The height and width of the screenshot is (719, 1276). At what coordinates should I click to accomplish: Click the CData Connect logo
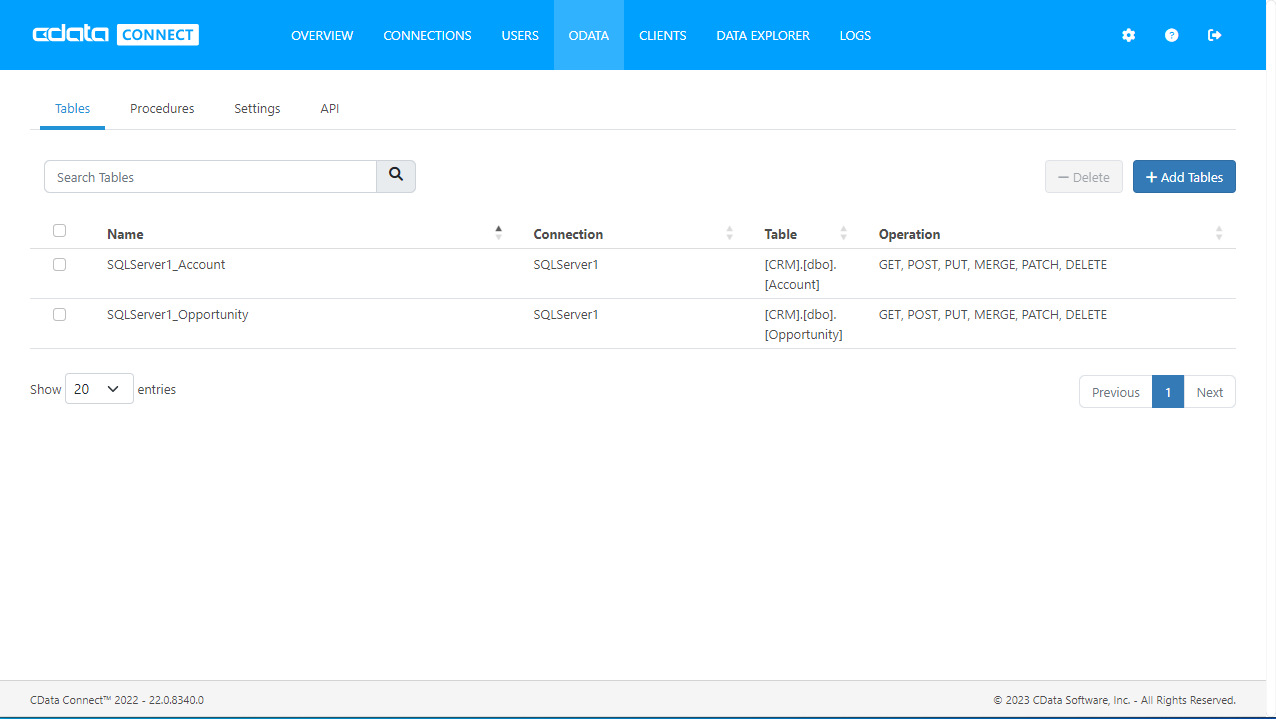click(x=116, y=35)
